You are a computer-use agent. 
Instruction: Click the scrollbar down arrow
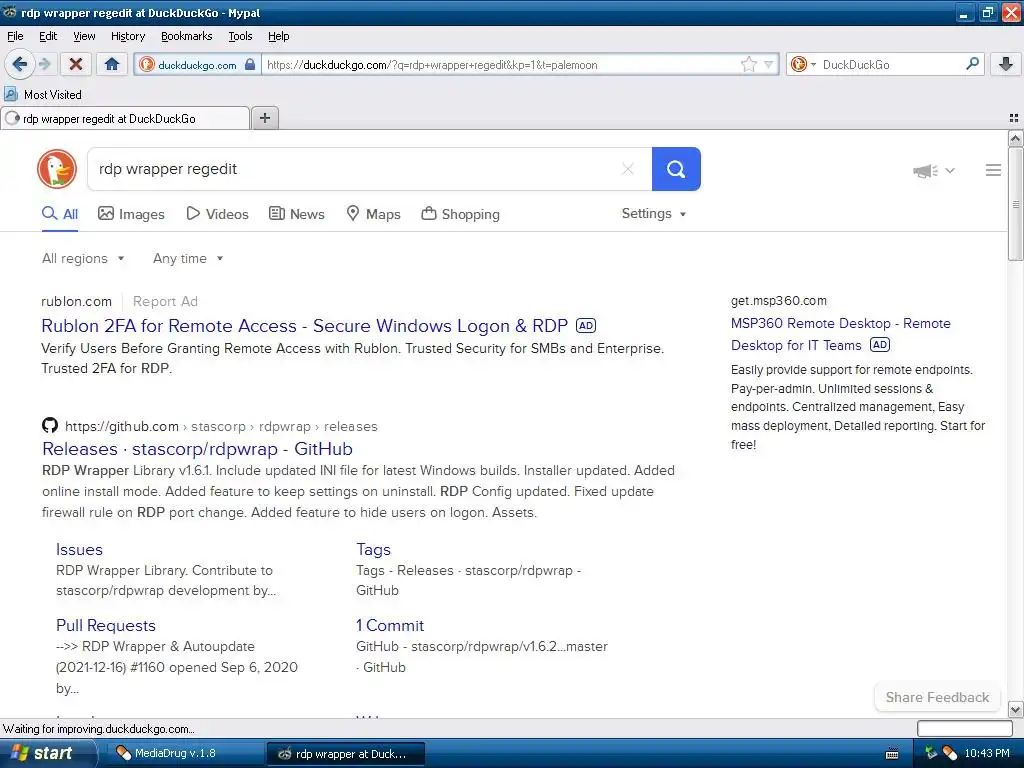click(x=1015, y=709)
